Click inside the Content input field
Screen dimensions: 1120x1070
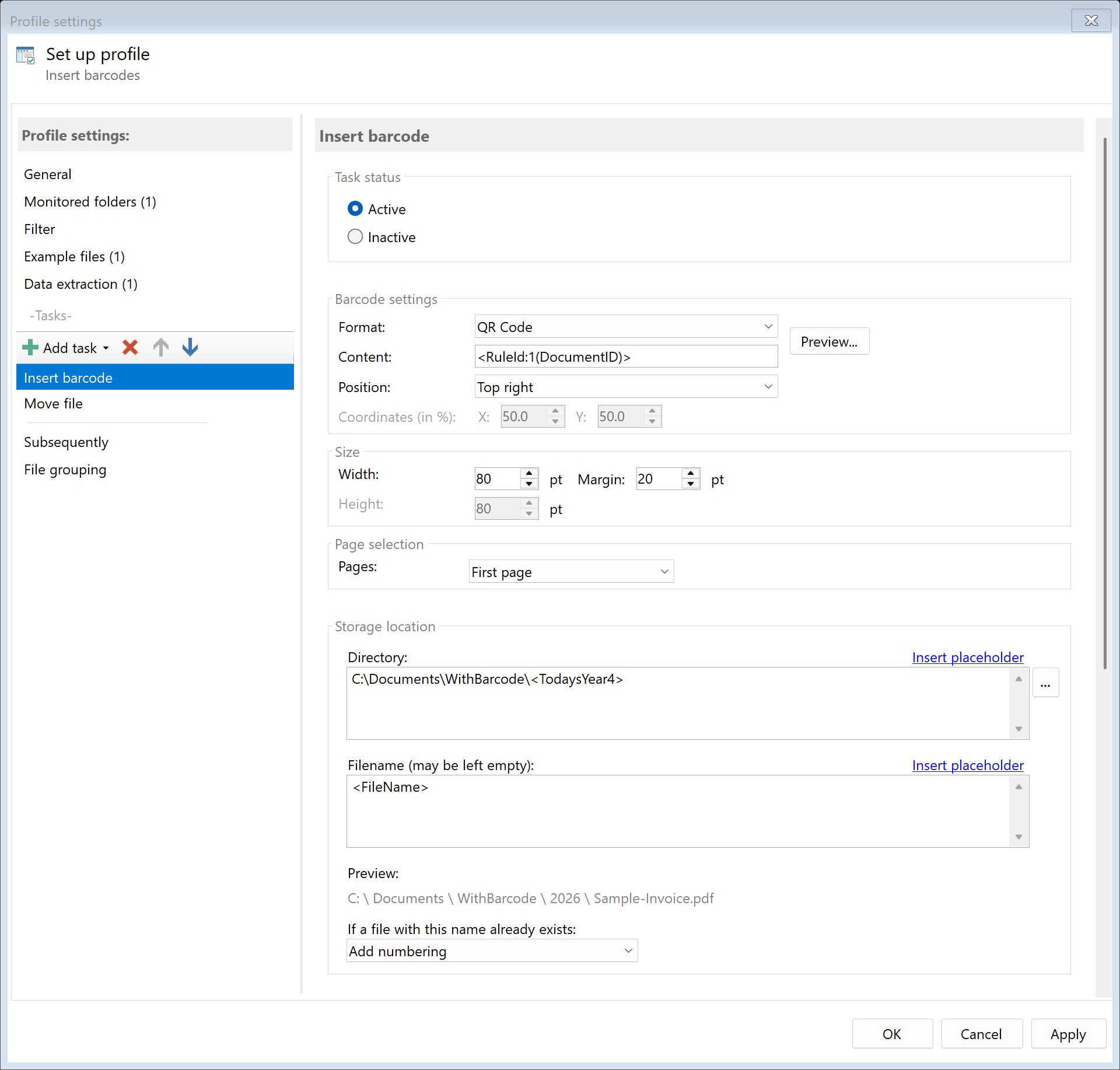(624, 356)
